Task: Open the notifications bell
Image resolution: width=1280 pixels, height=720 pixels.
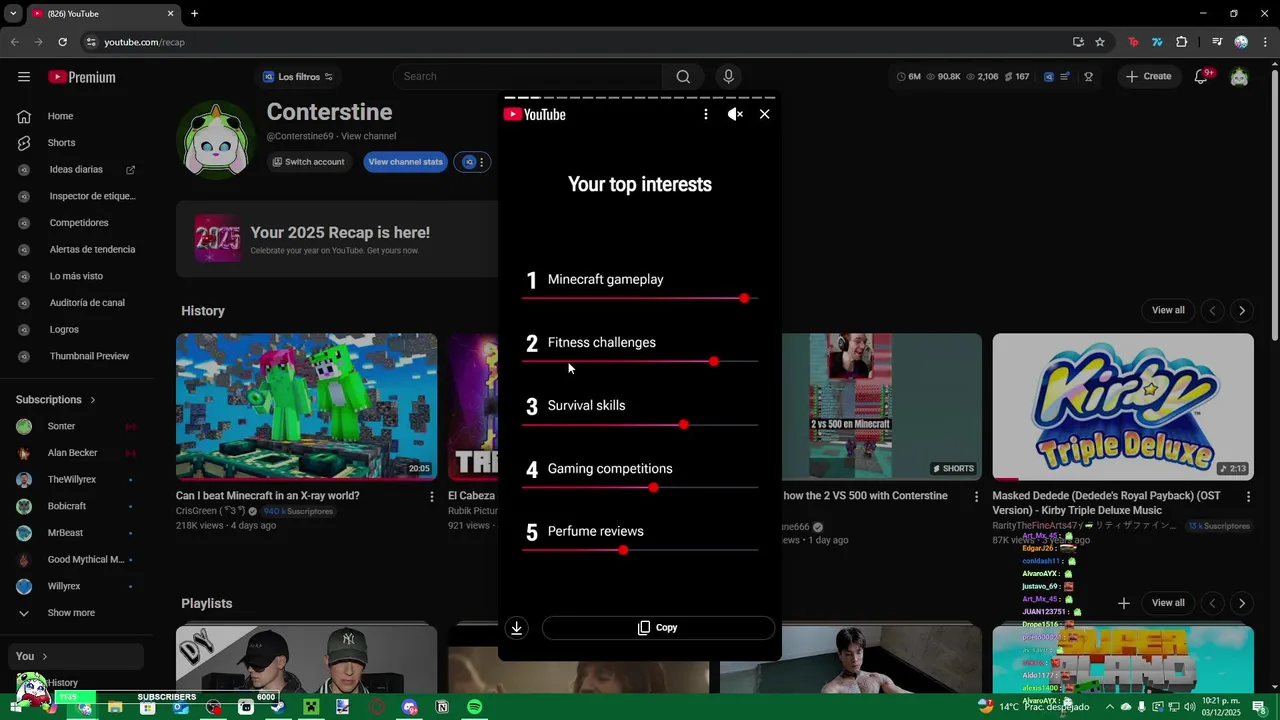Action: tap(1202, 77)
